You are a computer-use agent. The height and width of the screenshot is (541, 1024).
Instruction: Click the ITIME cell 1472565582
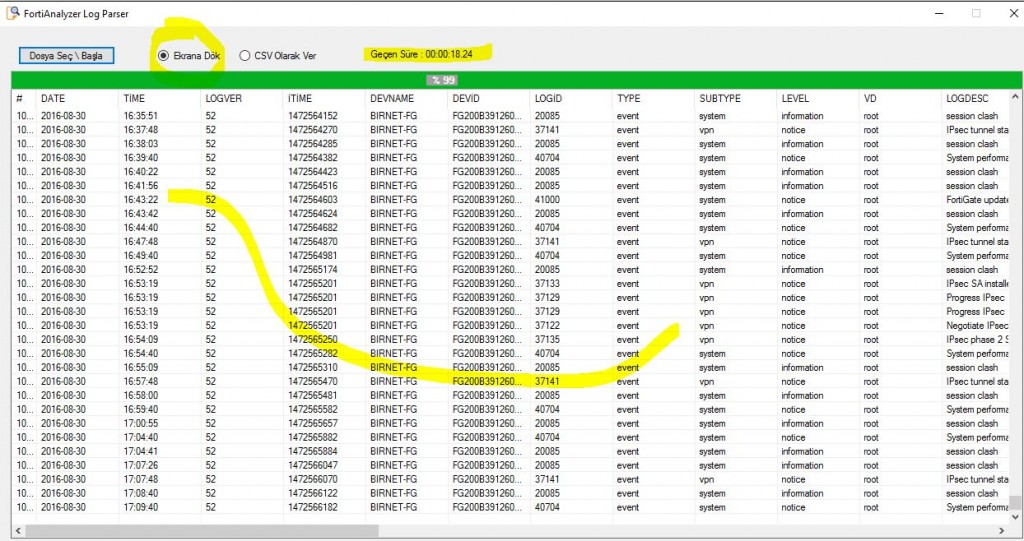pyautogui.click(x=313, y=409)
